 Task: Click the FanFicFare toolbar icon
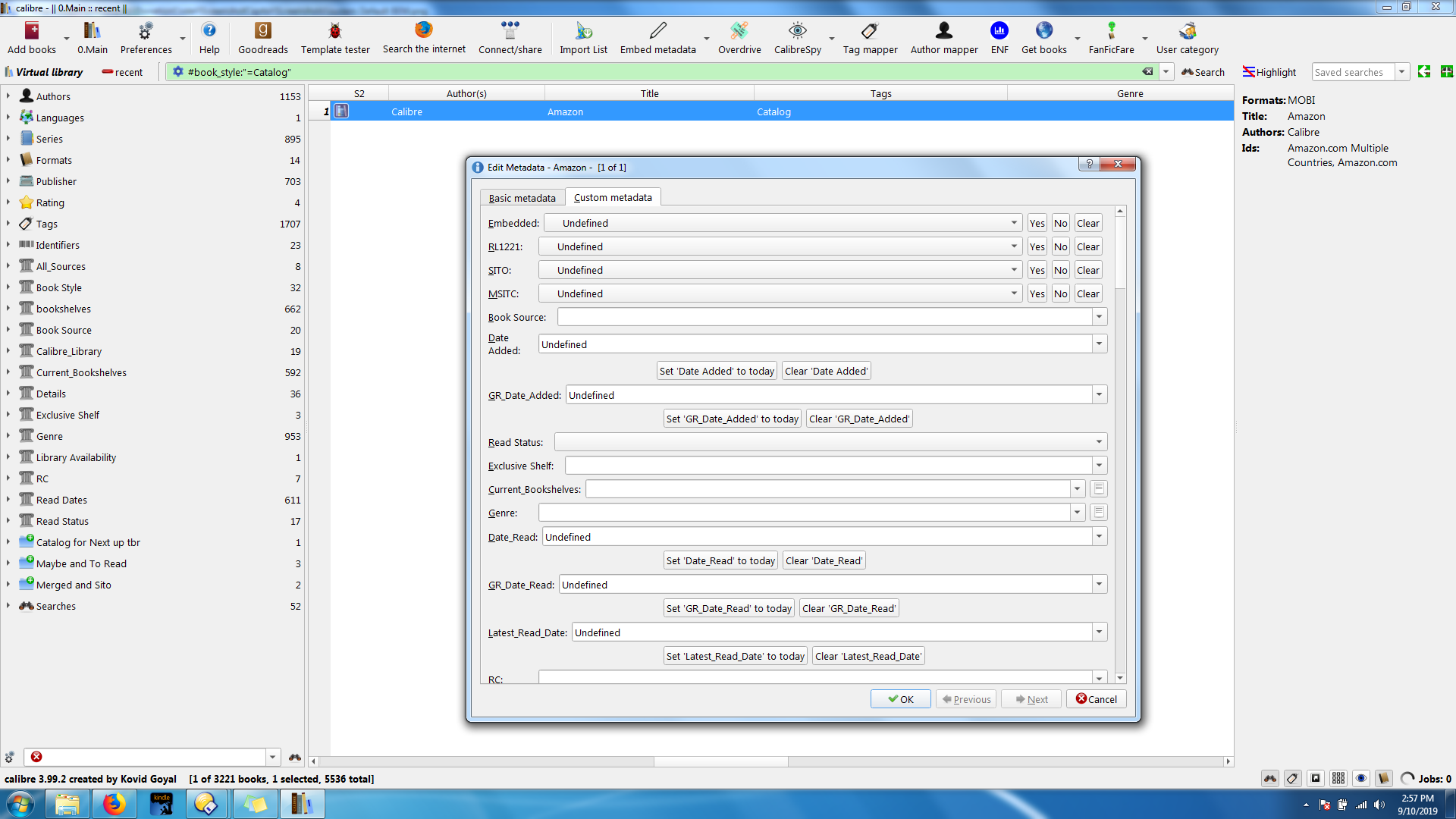(1111, 31)
